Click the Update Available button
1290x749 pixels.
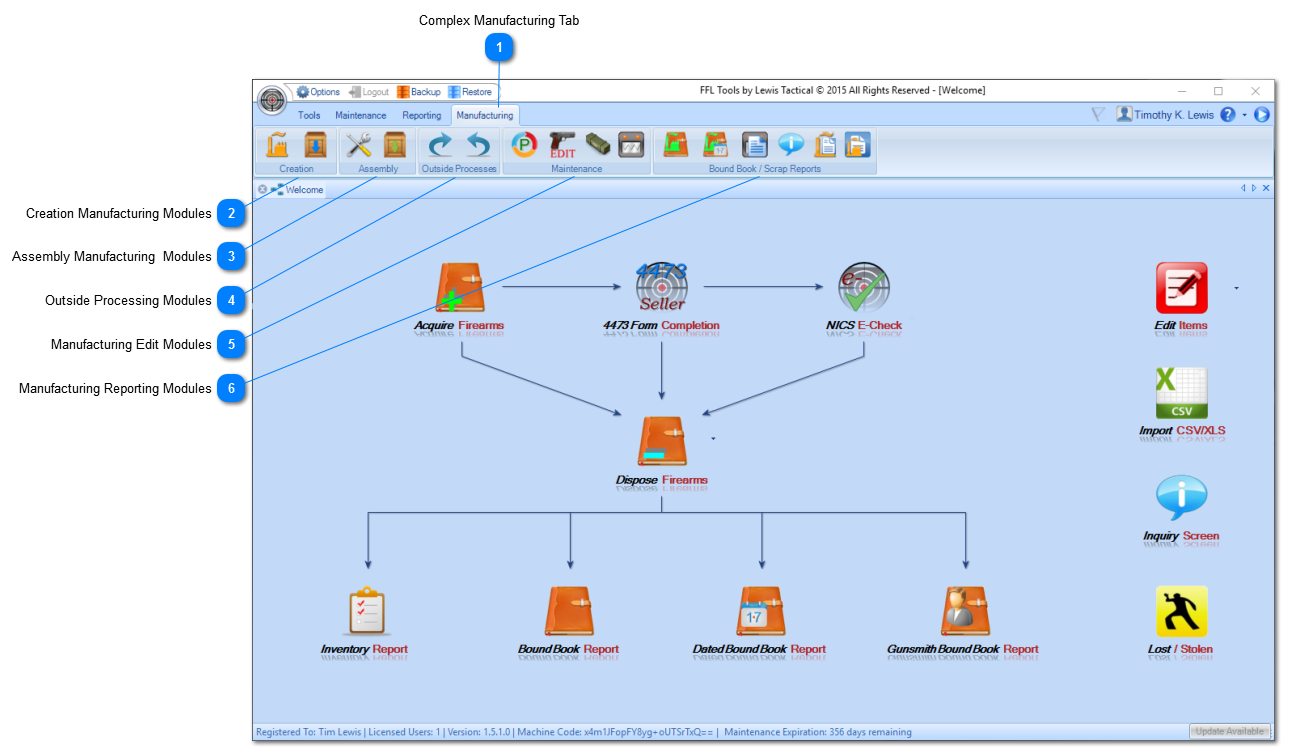tap(1230, 731)
